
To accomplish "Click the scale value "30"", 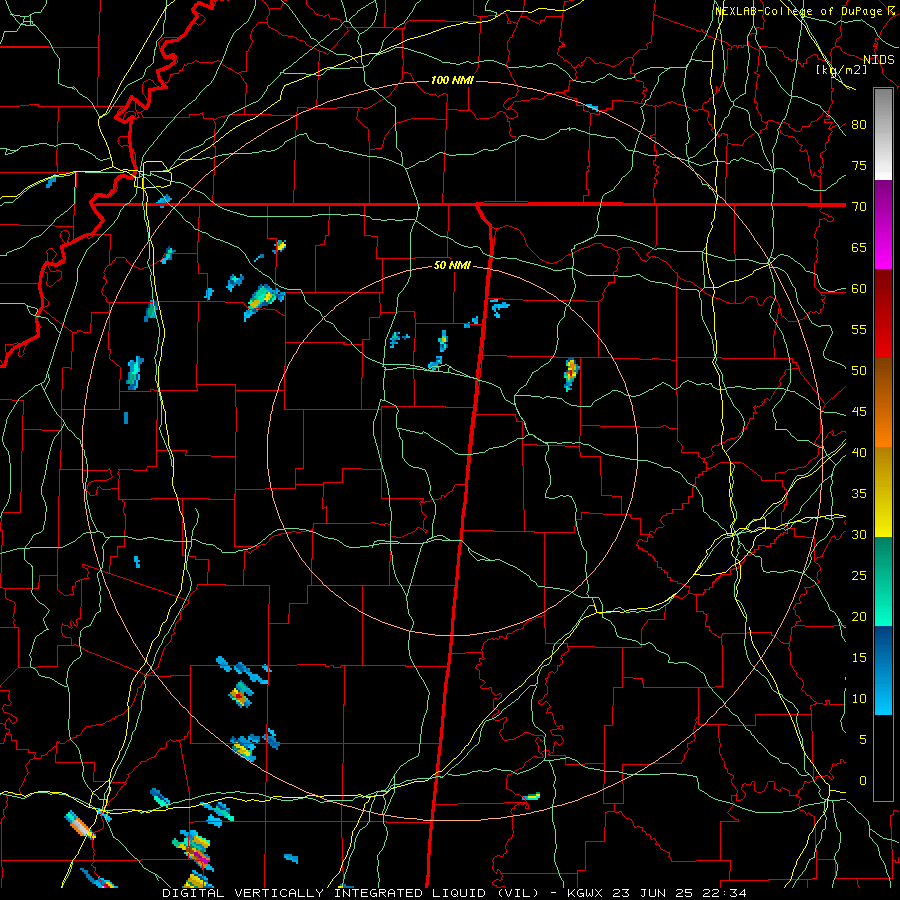I will 859,534.
